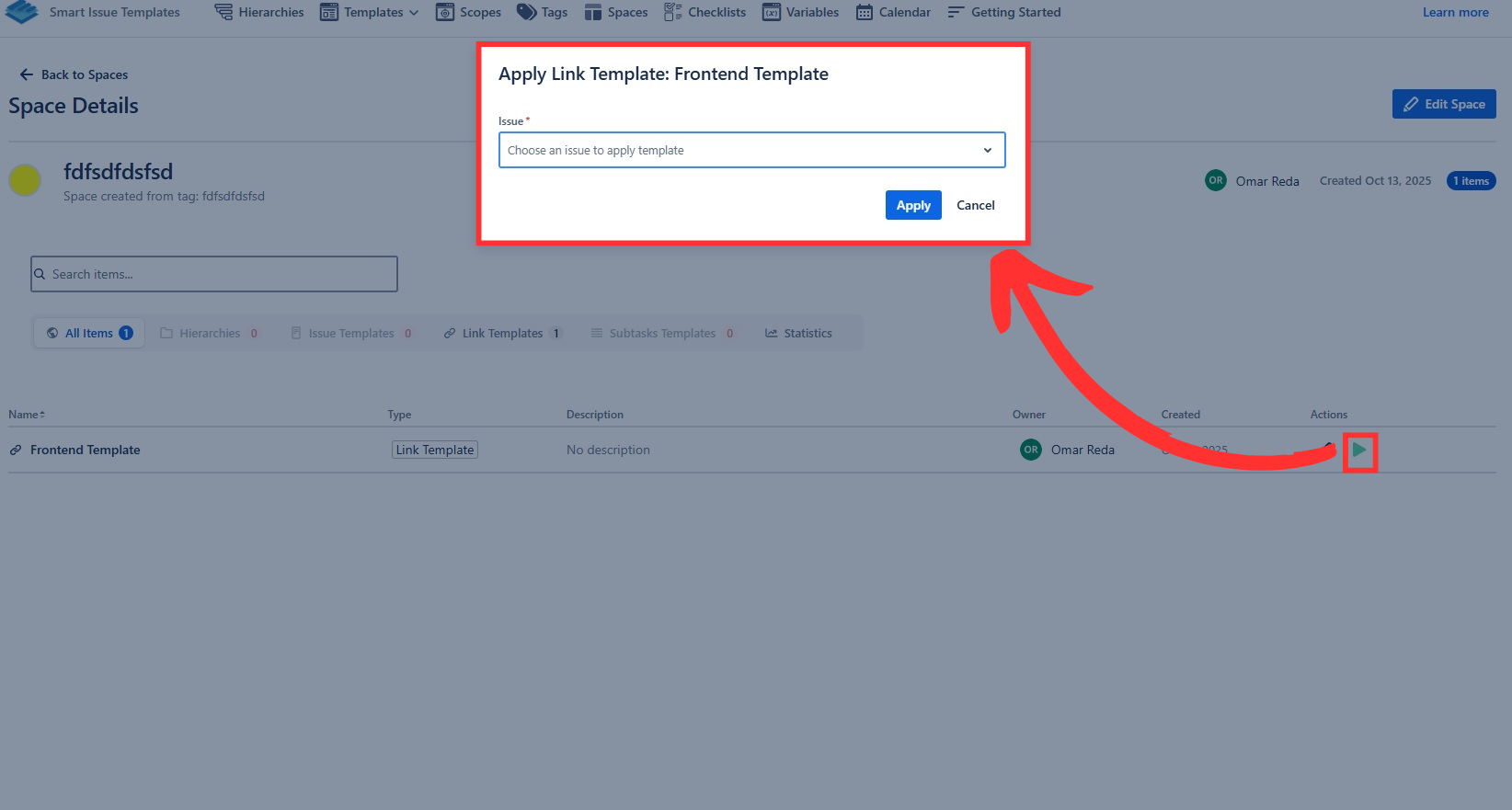Open the Calendar nav item
The image size is (1512, 810).
[x=893, y=12]
